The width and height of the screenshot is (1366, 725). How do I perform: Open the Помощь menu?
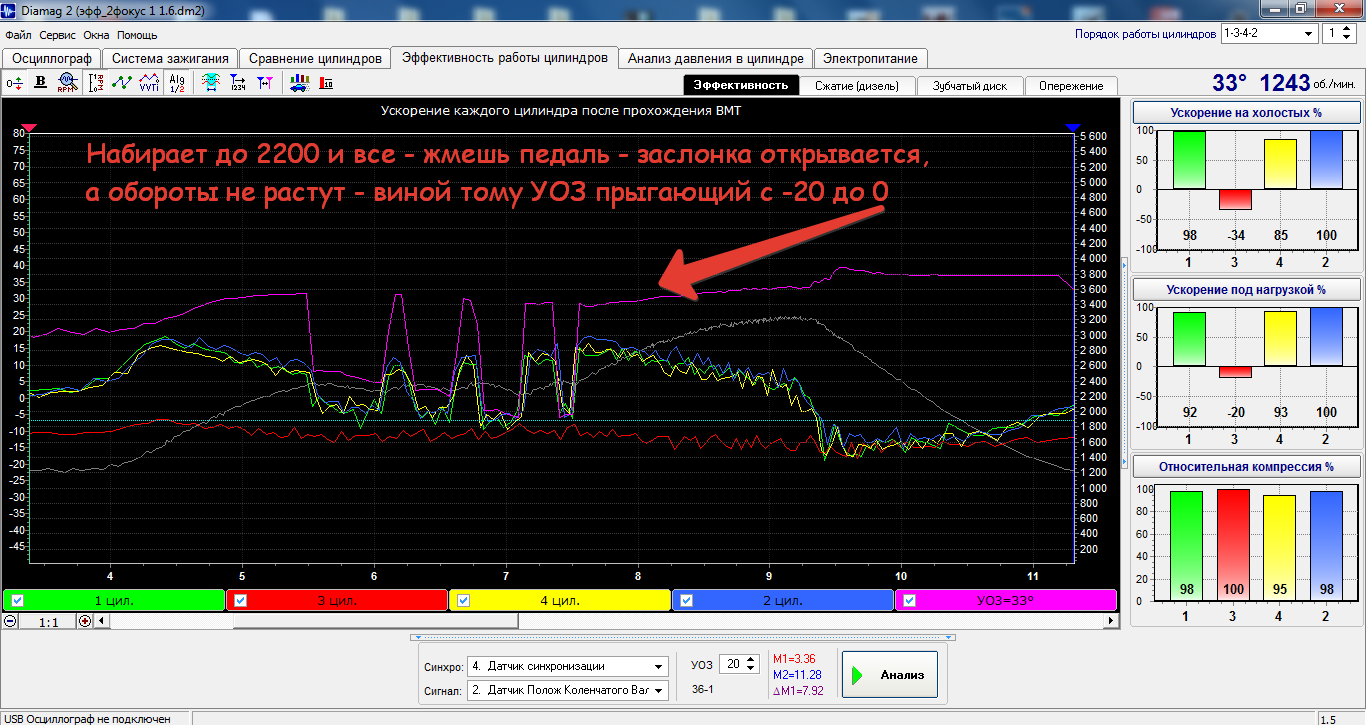(x=137, y=35)
